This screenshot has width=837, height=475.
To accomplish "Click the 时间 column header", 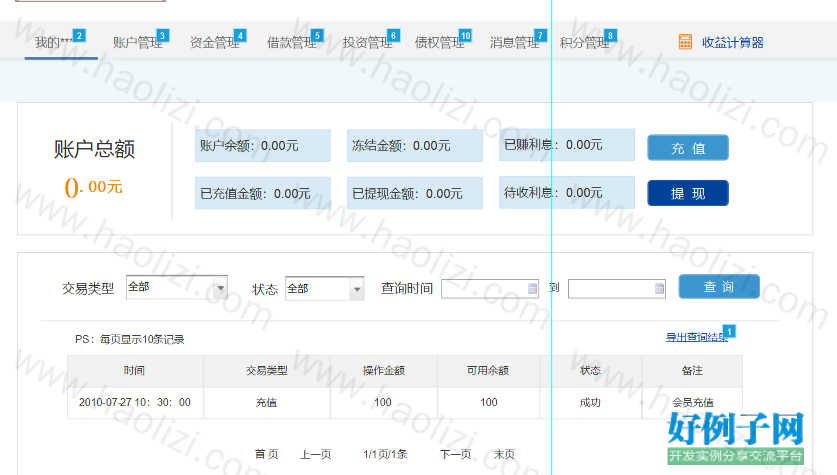I will click(x=135, y=370).
